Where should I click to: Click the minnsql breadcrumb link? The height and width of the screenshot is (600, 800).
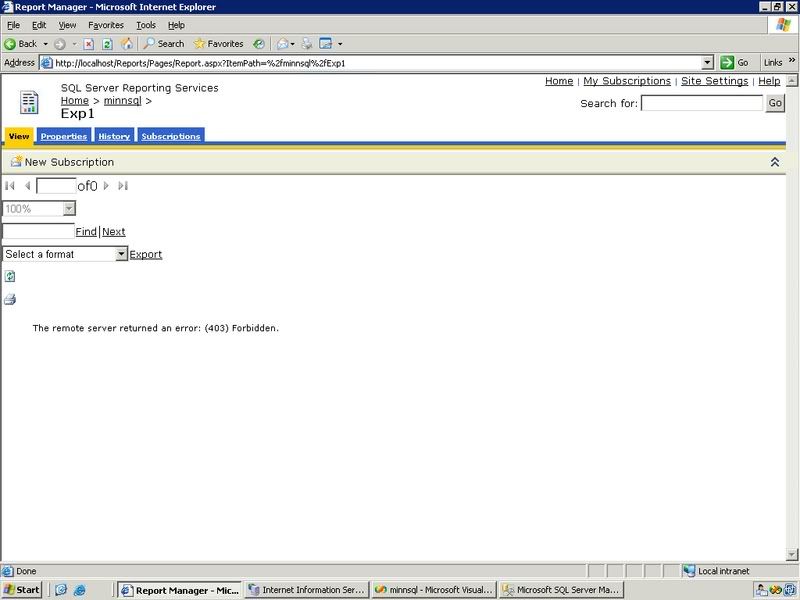tap(122, 101)
